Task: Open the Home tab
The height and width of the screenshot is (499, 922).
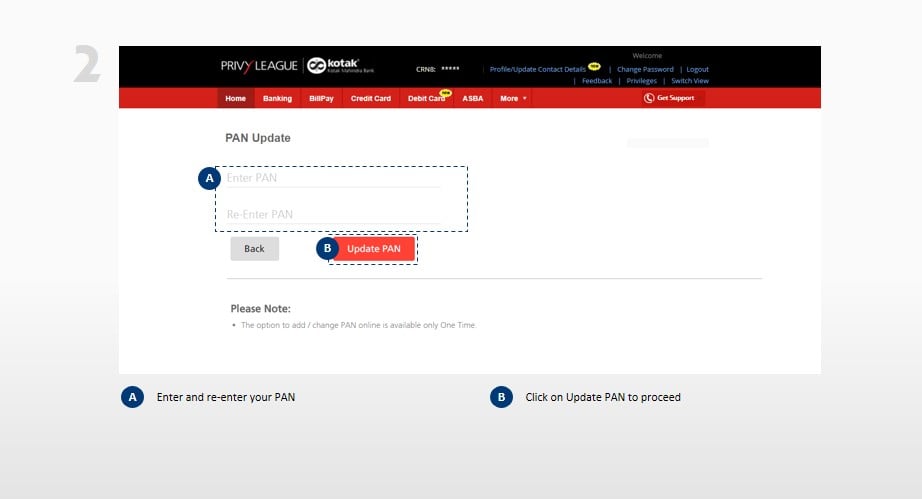Action: (235, 99)
